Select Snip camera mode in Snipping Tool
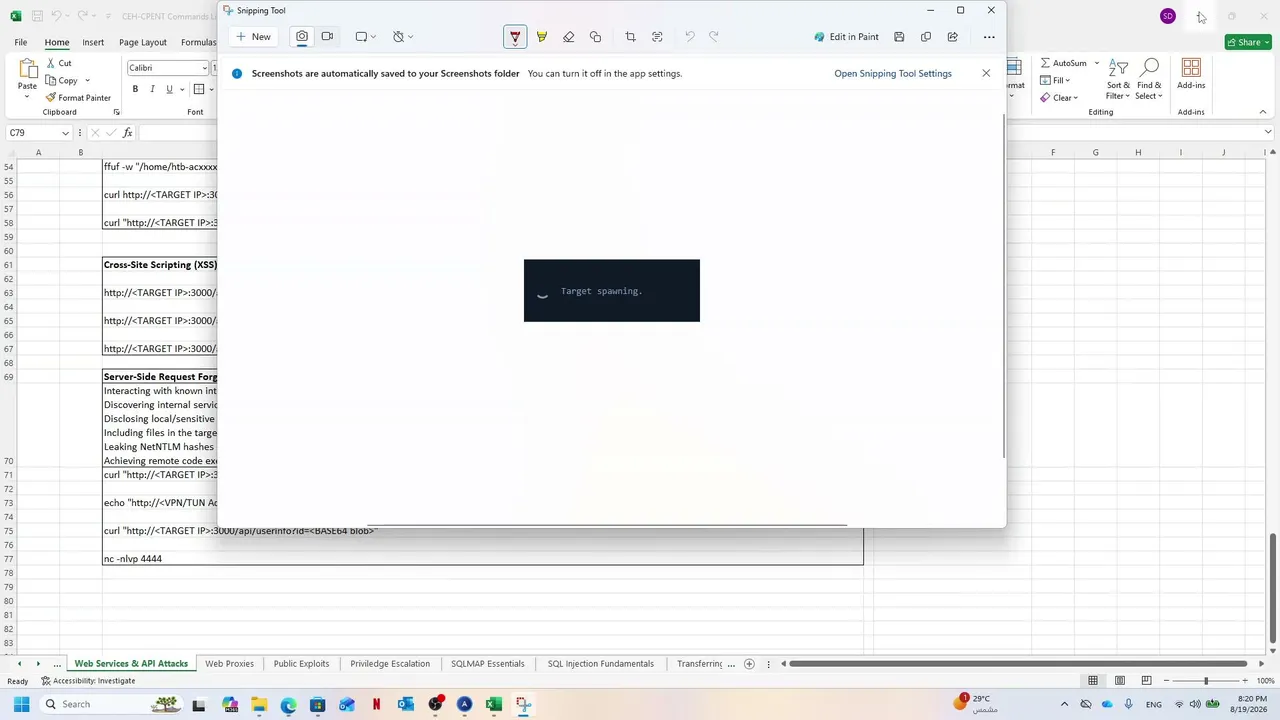The image size is (1280, 720). [302, 37]
